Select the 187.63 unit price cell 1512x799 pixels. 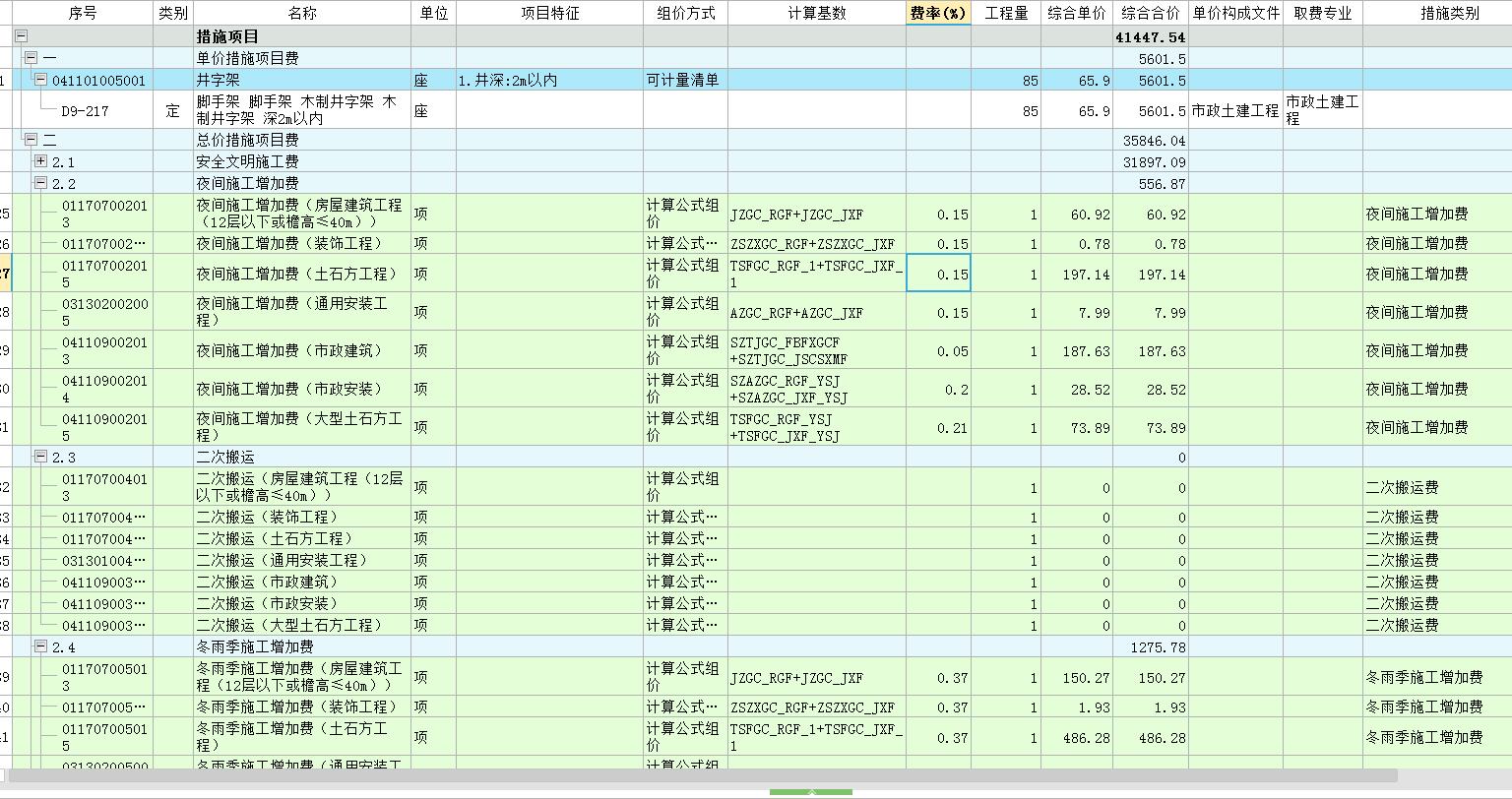coord(1077,350)
